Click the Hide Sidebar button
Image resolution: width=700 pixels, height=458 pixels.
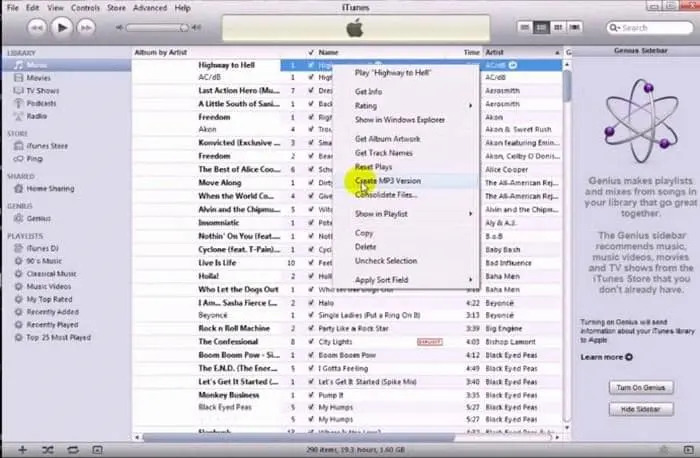pyautogui.click(x=639, y=410)
